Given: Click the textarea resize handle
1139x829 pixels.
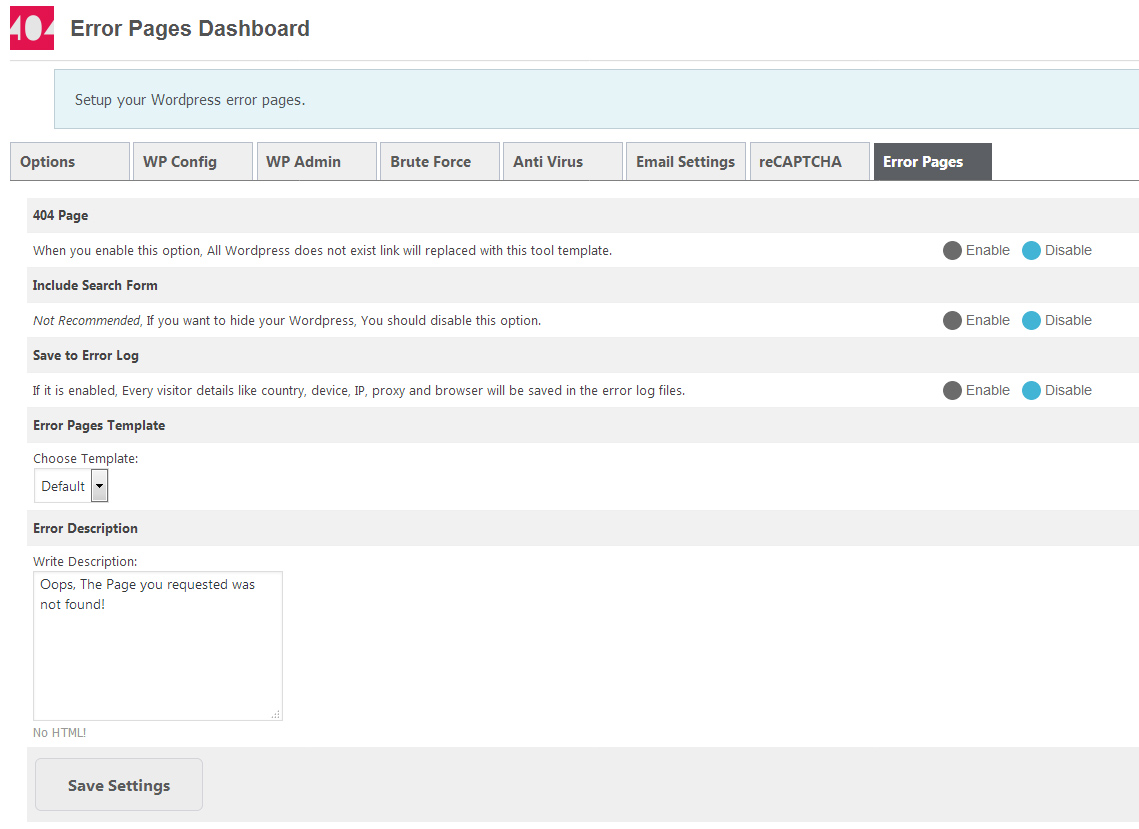Looking at the screenshot, I should pyautogui.click(x=275, y=714).
